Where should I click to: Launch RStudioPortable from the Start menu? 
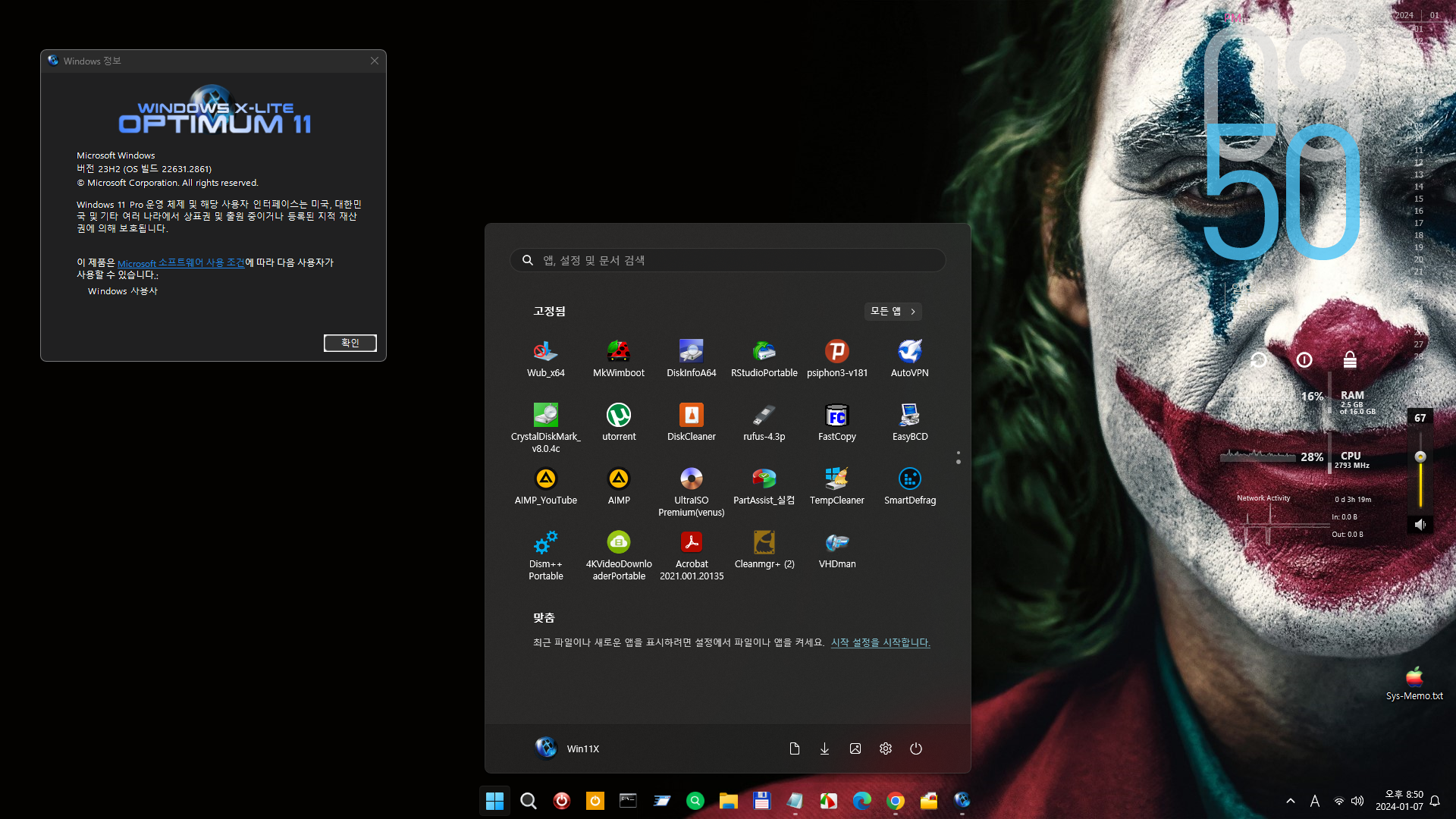click(764, 358)
